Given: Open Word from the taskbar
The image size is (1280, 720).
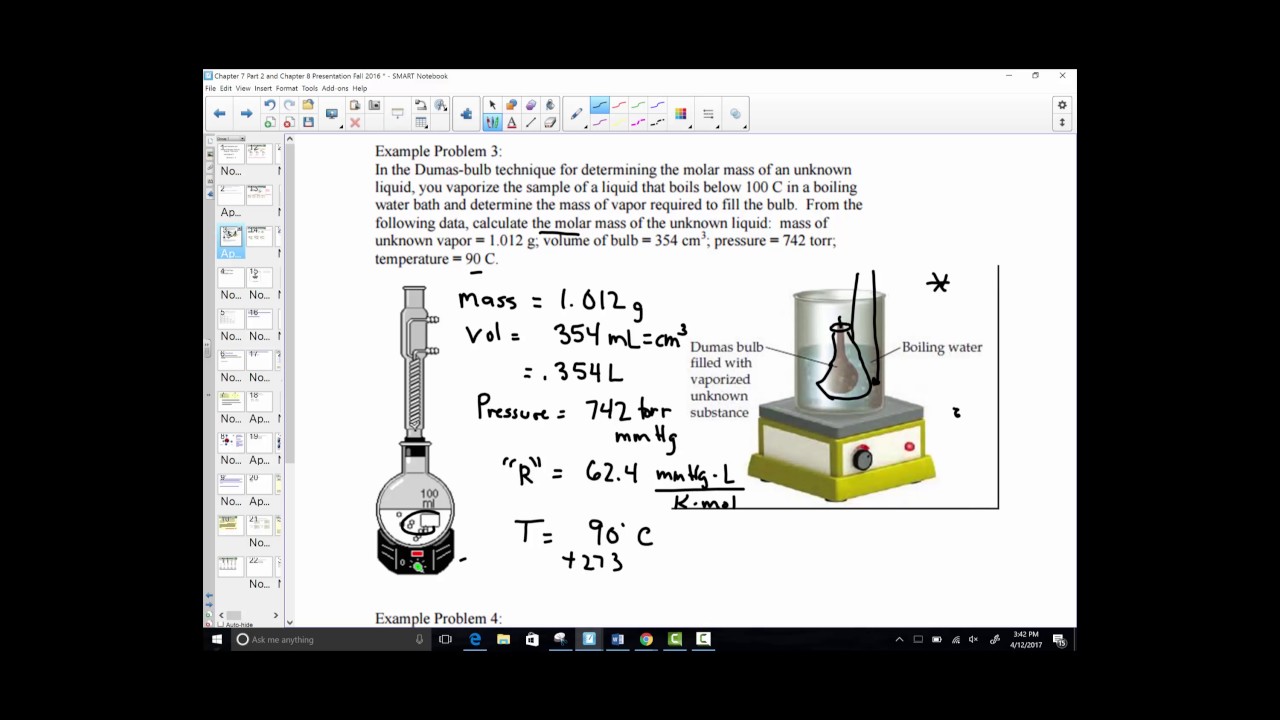Looking at the screenshot, I should pos(617,639).
